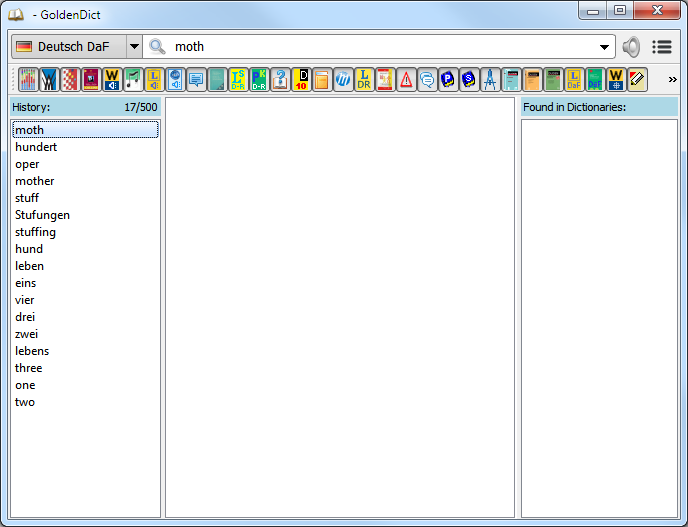Expand hidden toolbar icons with the chevron
The width and height of the screenshot is (688, 527).
pyautogui.click(x=672, y=79)
